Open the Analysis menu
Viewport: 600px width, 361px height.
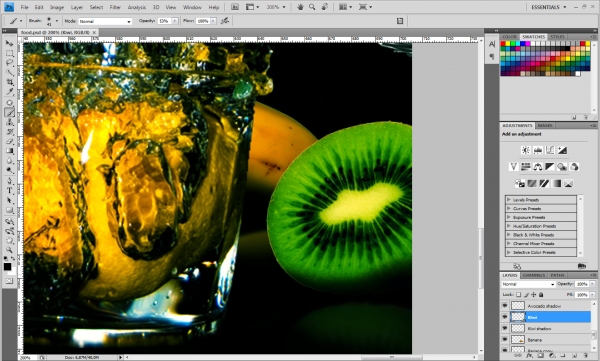pos(137,7)
